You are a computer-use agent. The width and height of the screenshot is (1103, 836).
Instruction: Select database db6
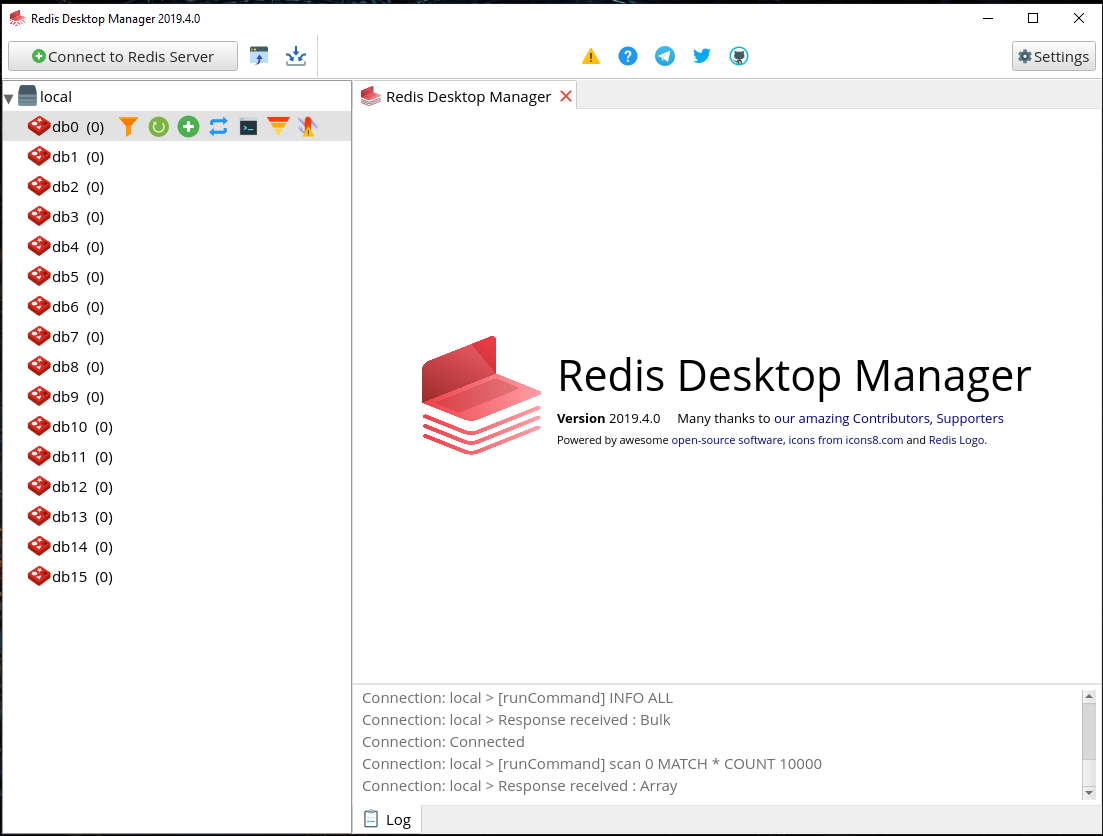pos(177,307)
